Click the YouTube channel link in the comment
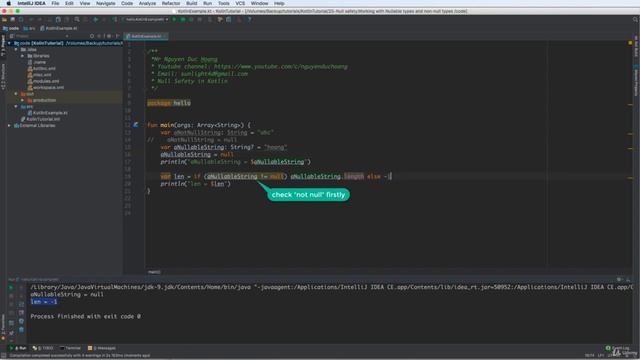This screenshot has height=360, width=640. click(x=281, y=67)
